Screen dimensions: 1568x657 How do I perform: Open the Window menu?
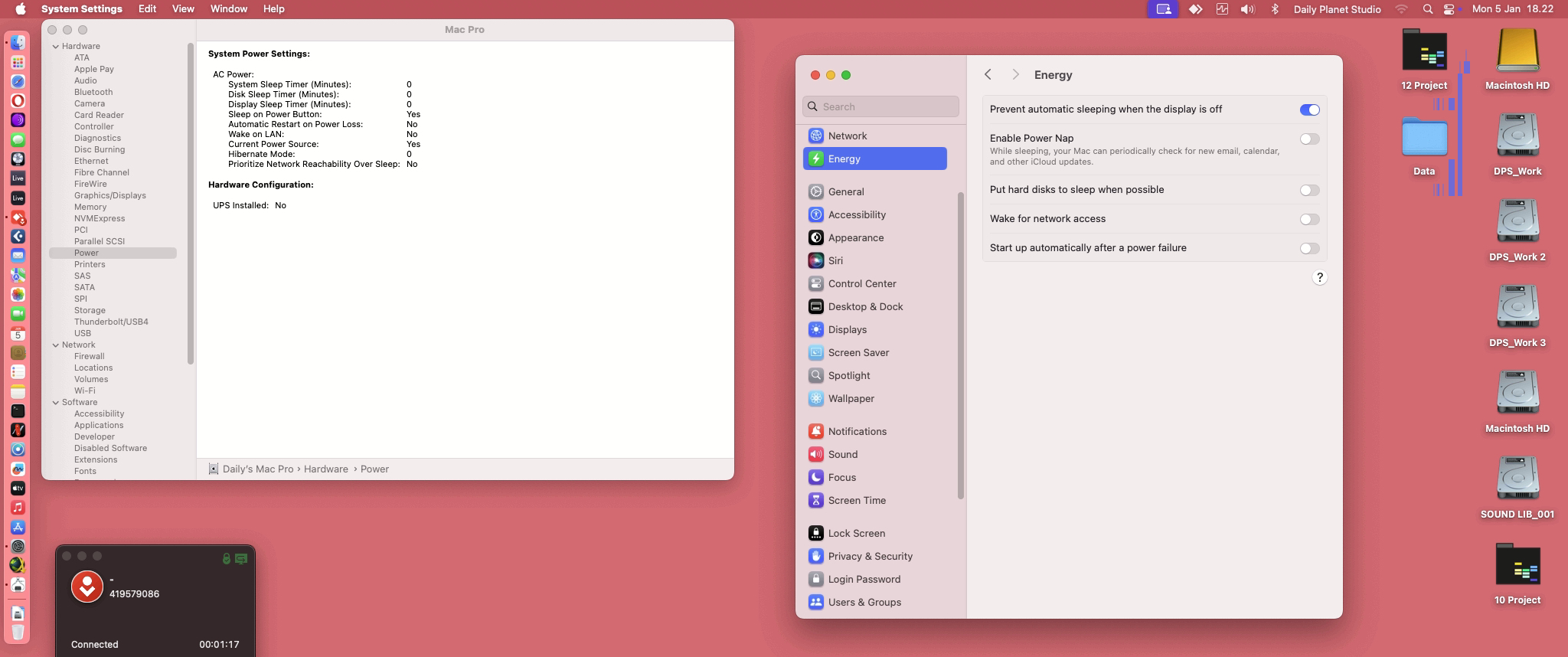tap(229, 9)
